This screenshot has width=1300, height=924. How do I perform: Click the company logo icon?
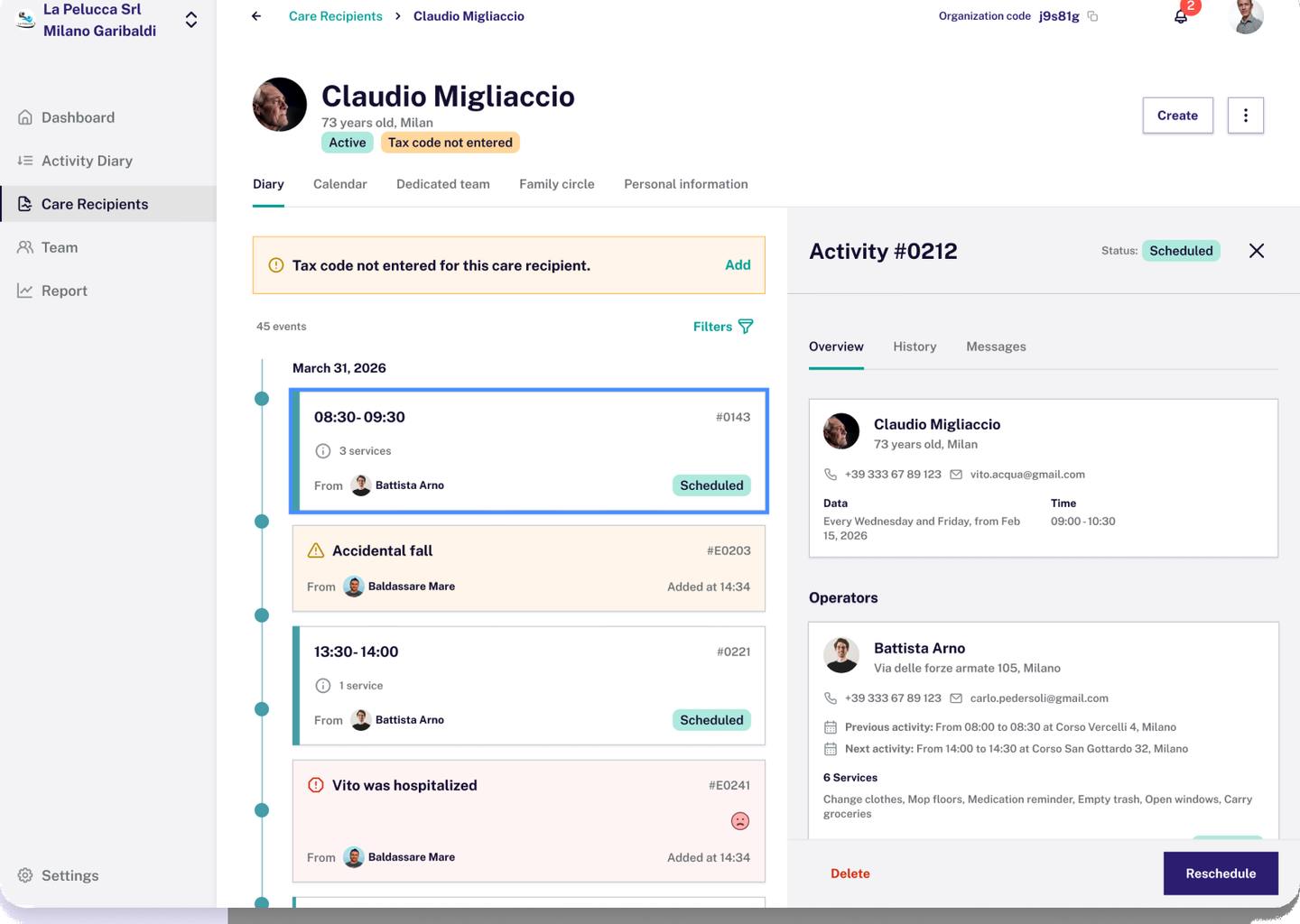26,19
